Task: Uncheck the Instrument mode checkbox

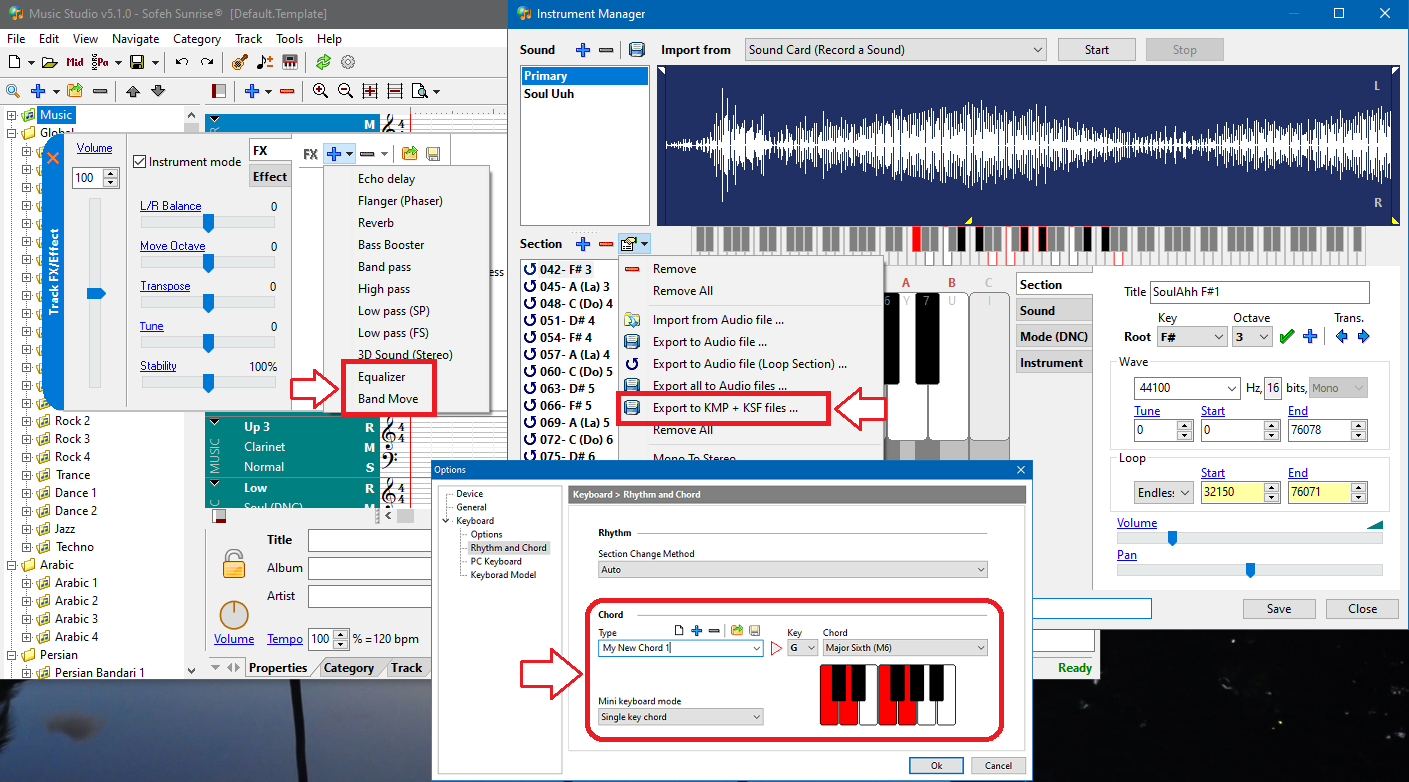Action: [x=140, y=162]
